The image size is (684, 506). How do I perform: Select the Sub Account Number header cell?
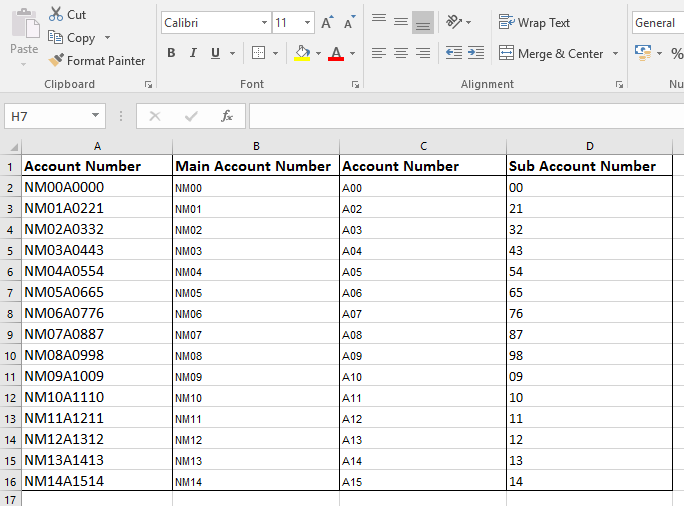click(x=589, y=166)
